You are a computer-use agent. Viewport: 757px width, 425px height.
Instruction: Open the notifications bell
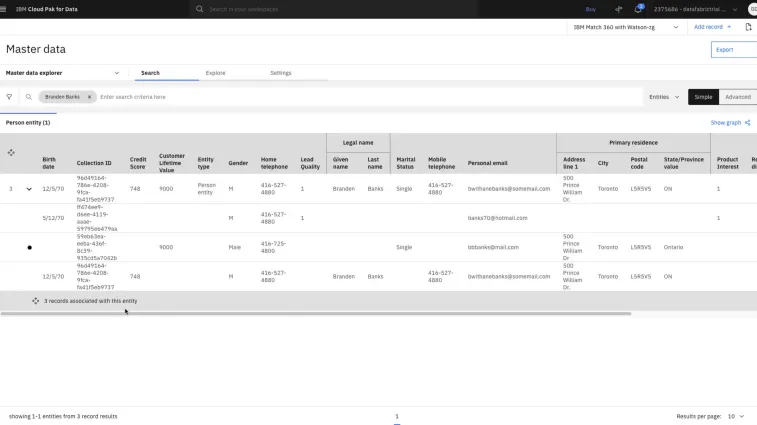(x=638, y=9)
